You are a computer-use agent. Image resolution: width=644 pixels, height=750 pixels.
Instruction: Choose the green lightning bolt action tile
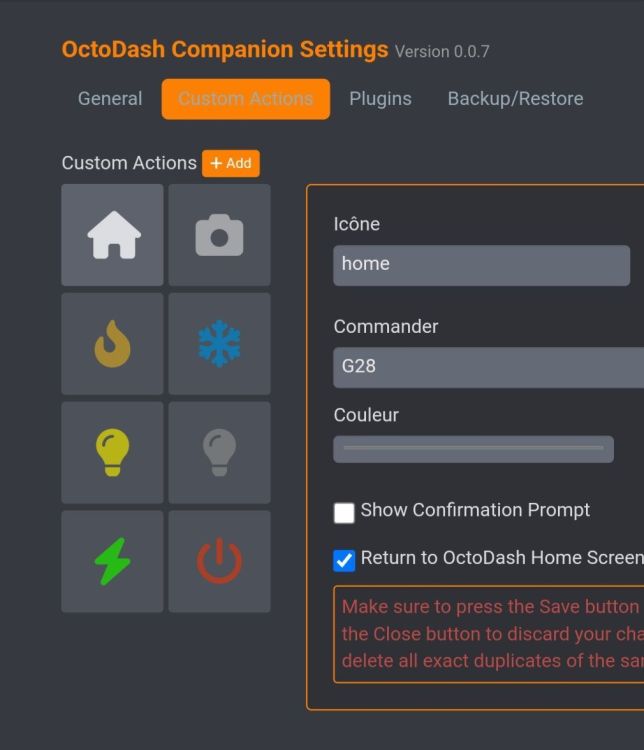pyautogui.click(x=112, y=562)
